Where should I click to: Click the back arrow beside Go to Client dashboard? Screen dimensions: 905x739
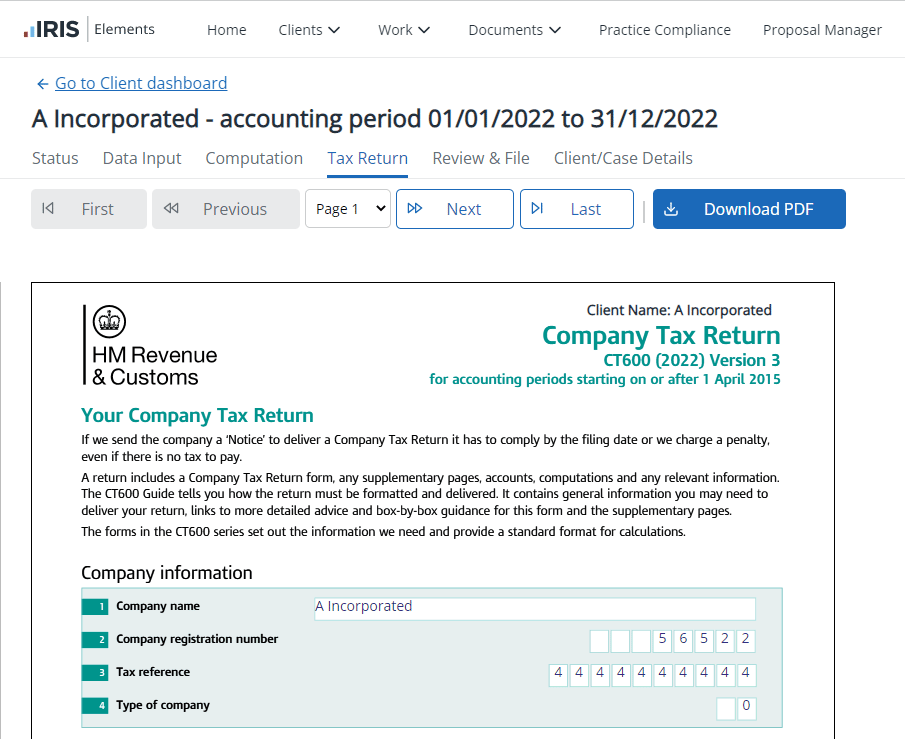click(39, 83)
